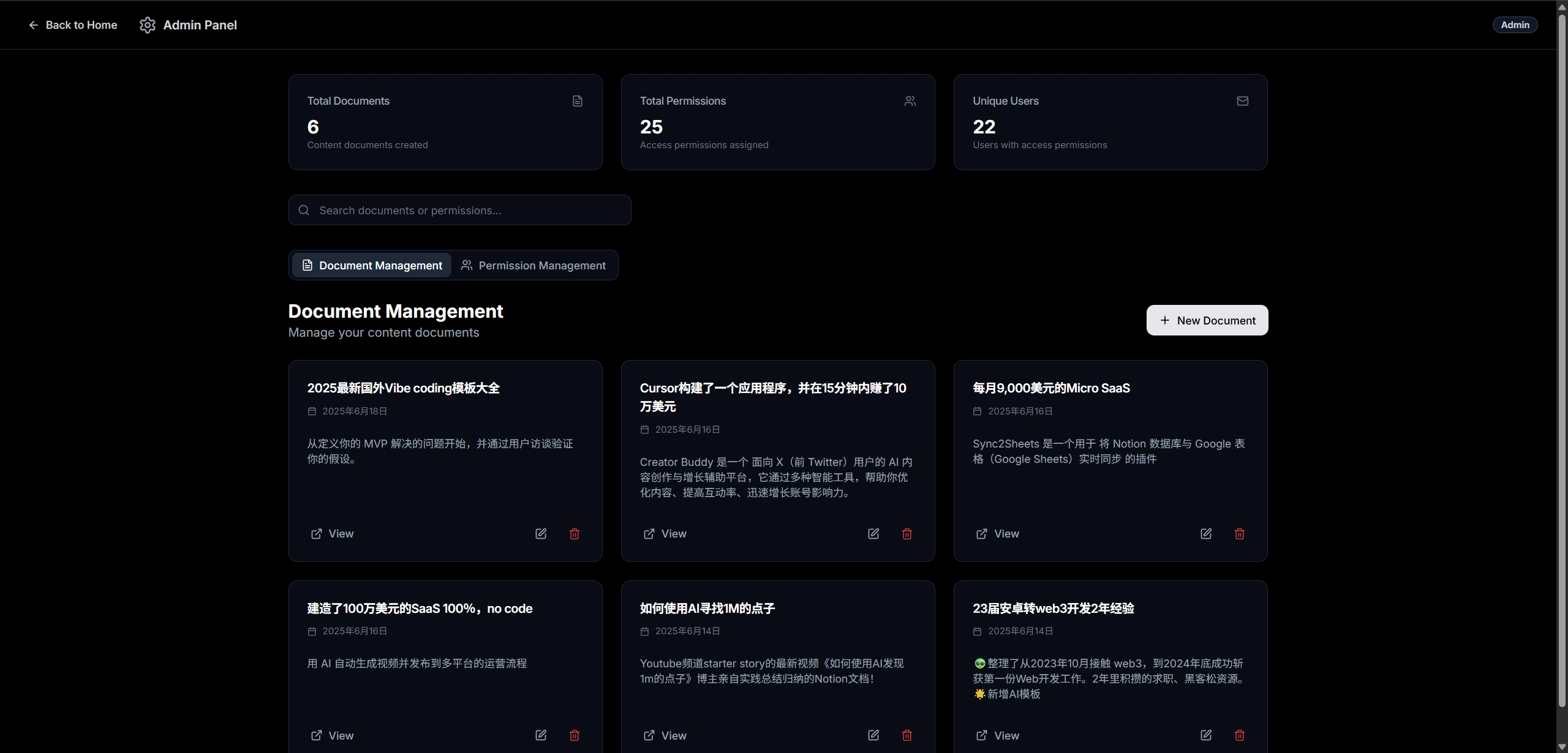
Task: Click the Admin badge in header
Action: coord(1514,25)
